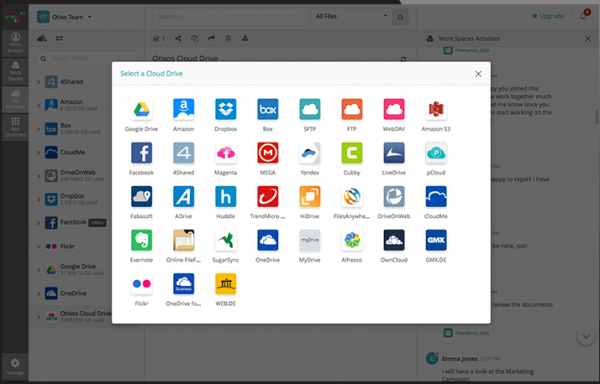The width and height of the screenshot is (600, 384).
Task: Choose the Amazon cloud drive icon in dialog
Action: 183,109
